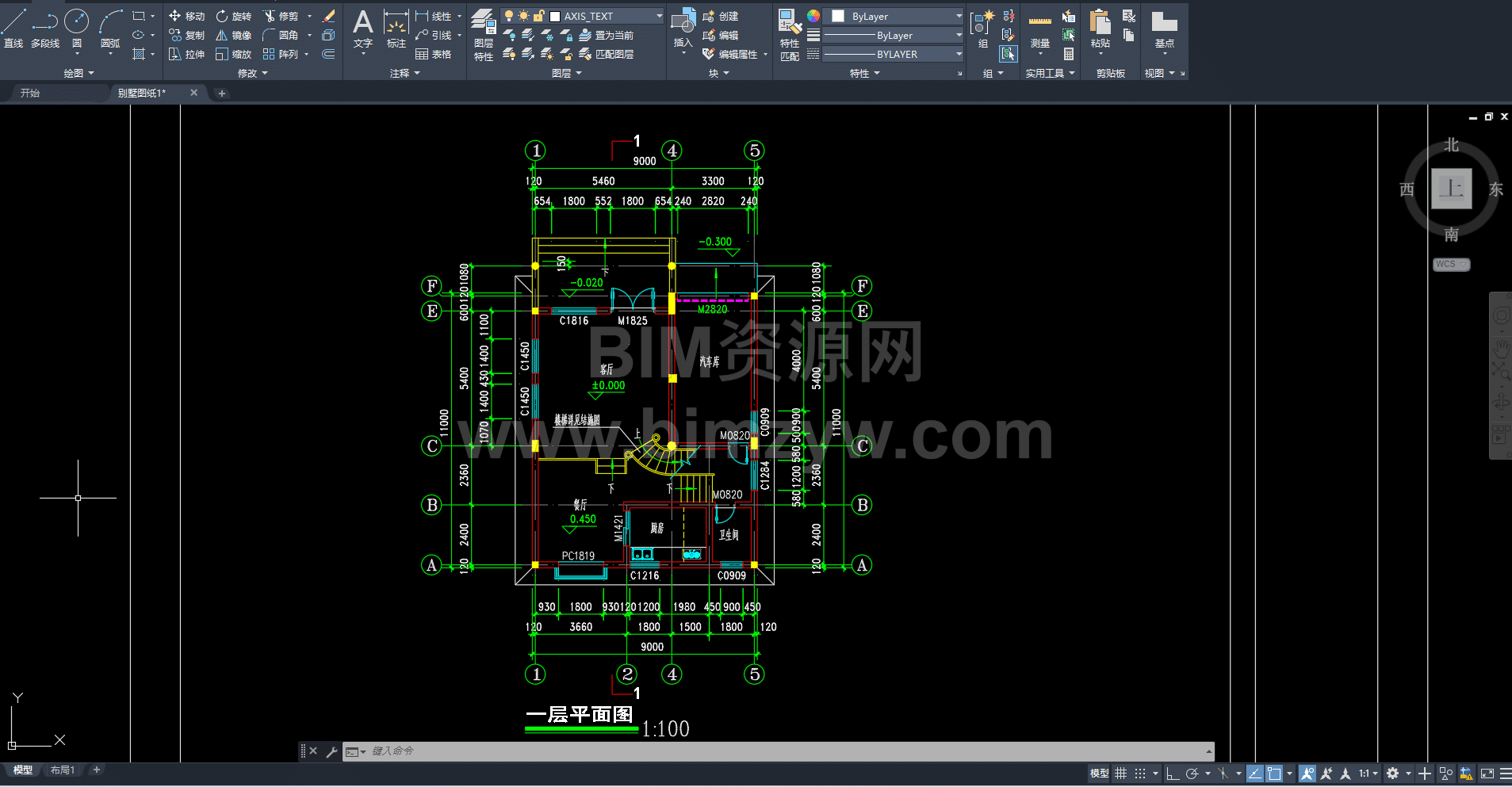Click 置为当前 (Make Current) layer button
1512x787 pixels.
click(607, 35)
